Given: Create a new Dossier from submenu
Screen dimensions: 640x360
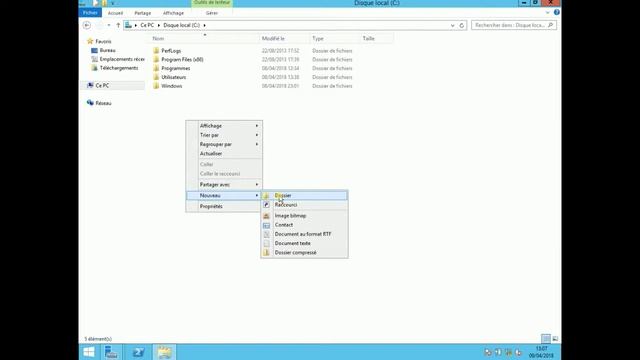Looking at the screenshot, I should tap(304, 196).
